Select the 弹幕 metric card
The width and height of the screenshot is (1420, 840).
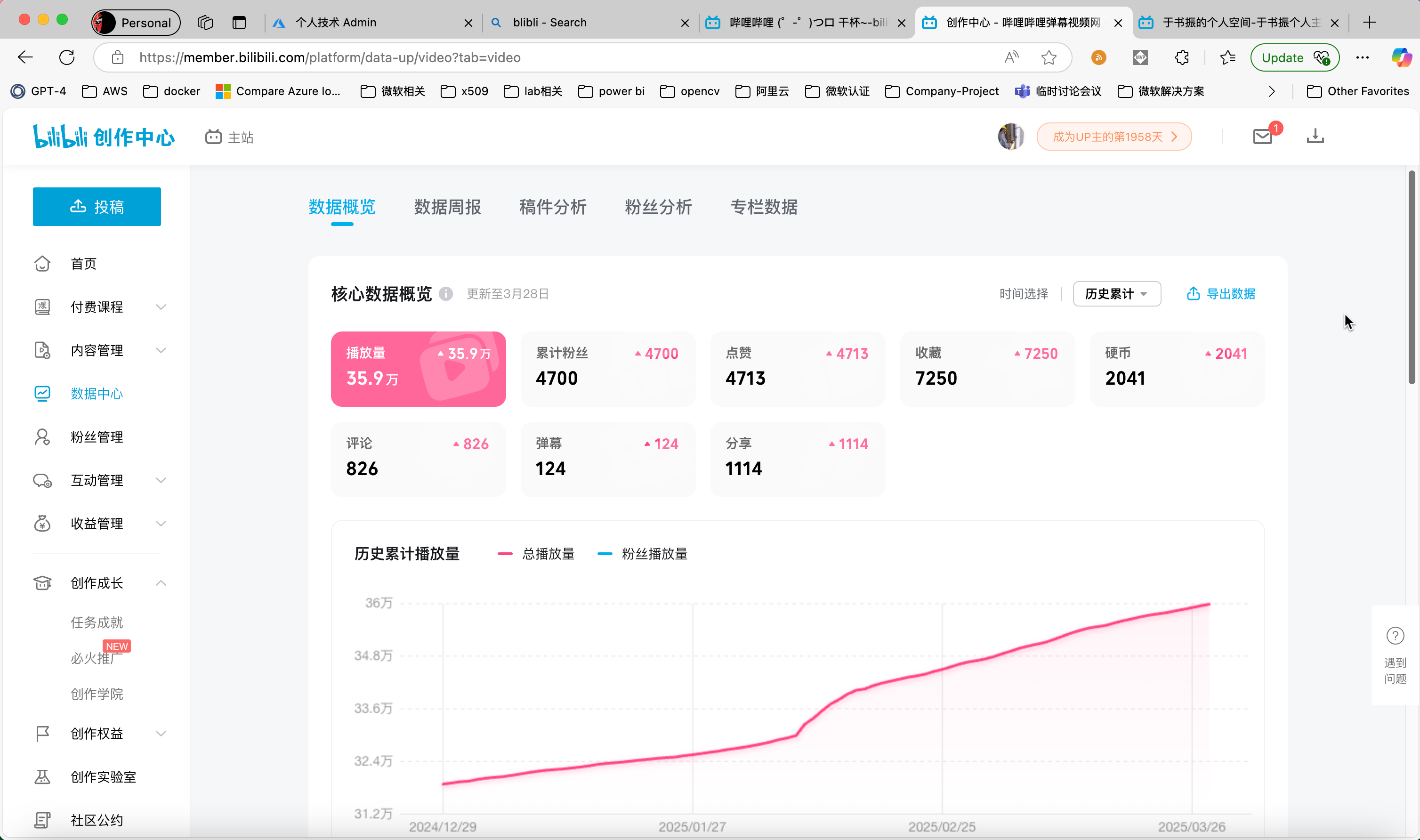pyautogui.click(x=608, y=460)
